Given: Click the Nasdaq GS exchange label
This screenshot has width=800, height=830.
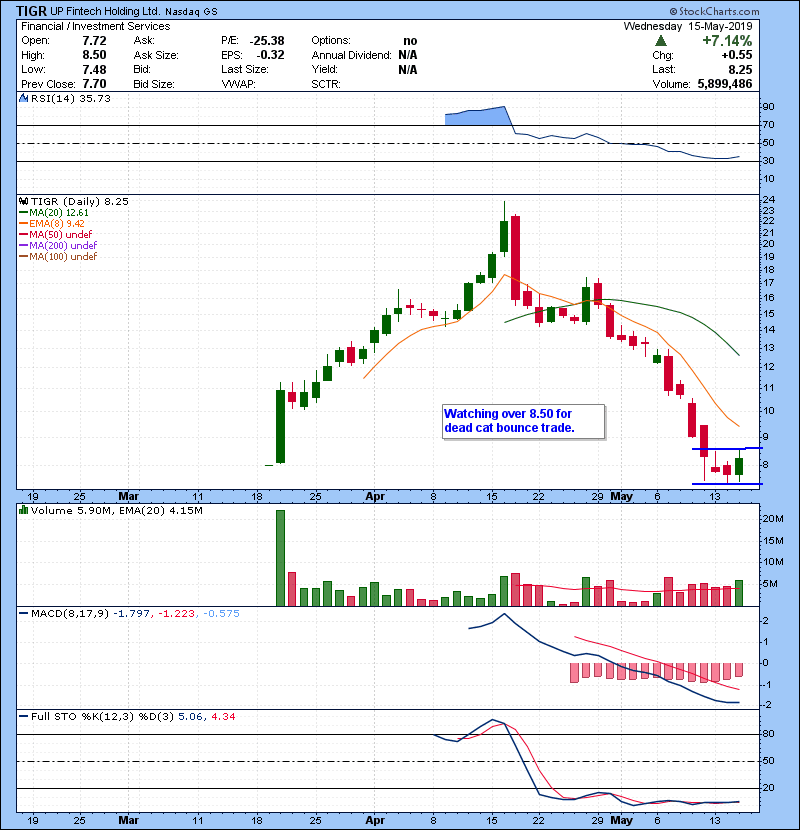Looking at the screenshot, I should pyautogui.click(x=191, y=12).
